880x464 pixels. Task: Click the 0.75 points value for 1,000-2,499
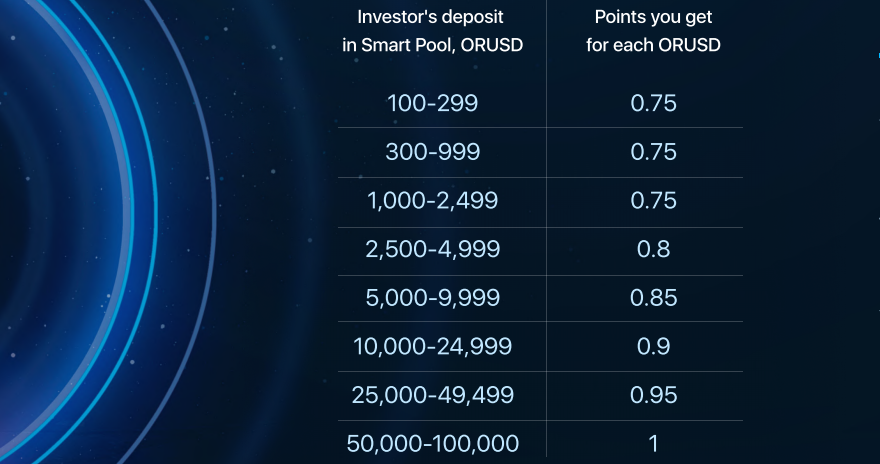tap(653, 201)
